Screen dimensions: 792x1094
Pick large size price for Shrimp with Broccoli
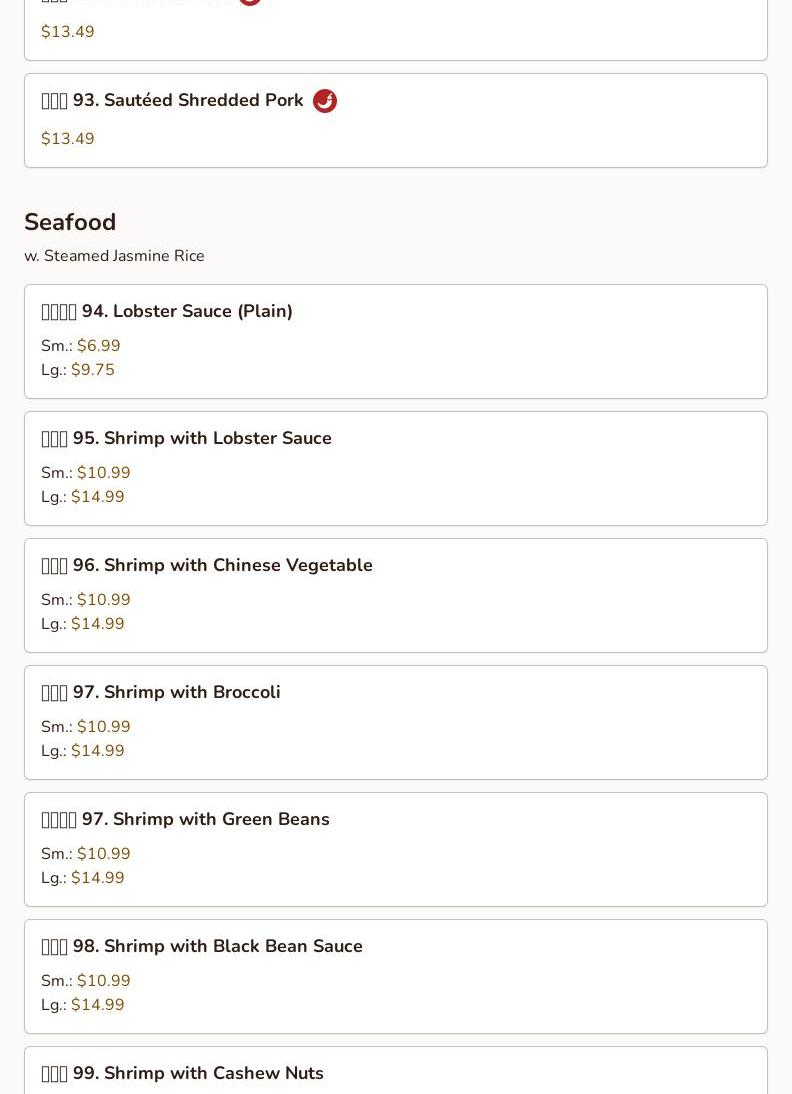click(x=98, y=751)
